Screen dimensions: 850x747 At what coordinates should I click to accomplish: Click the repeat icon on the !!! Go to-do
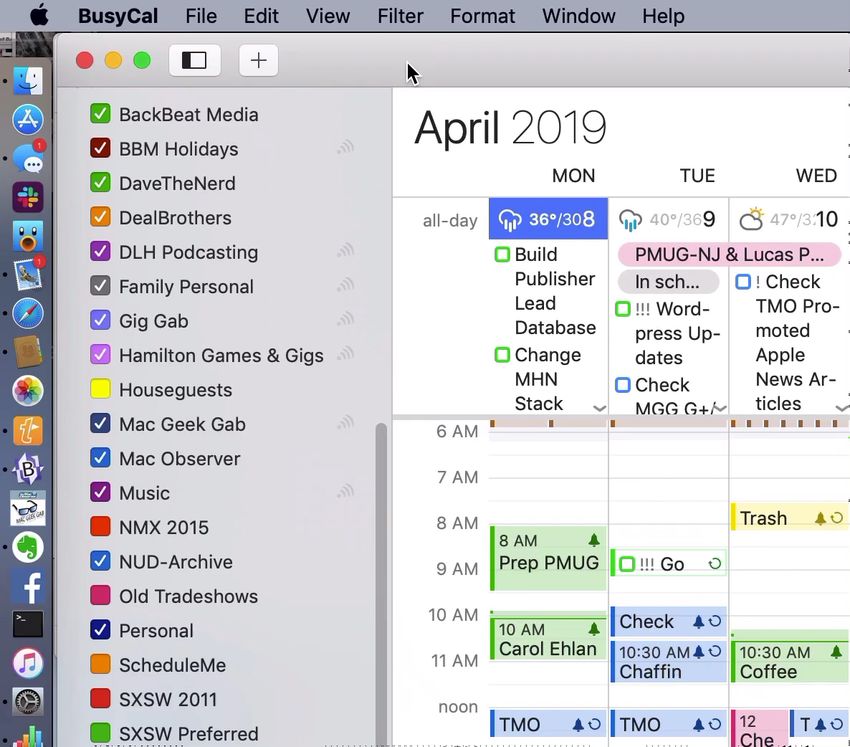pyautogui.click(x=715, y=564)
